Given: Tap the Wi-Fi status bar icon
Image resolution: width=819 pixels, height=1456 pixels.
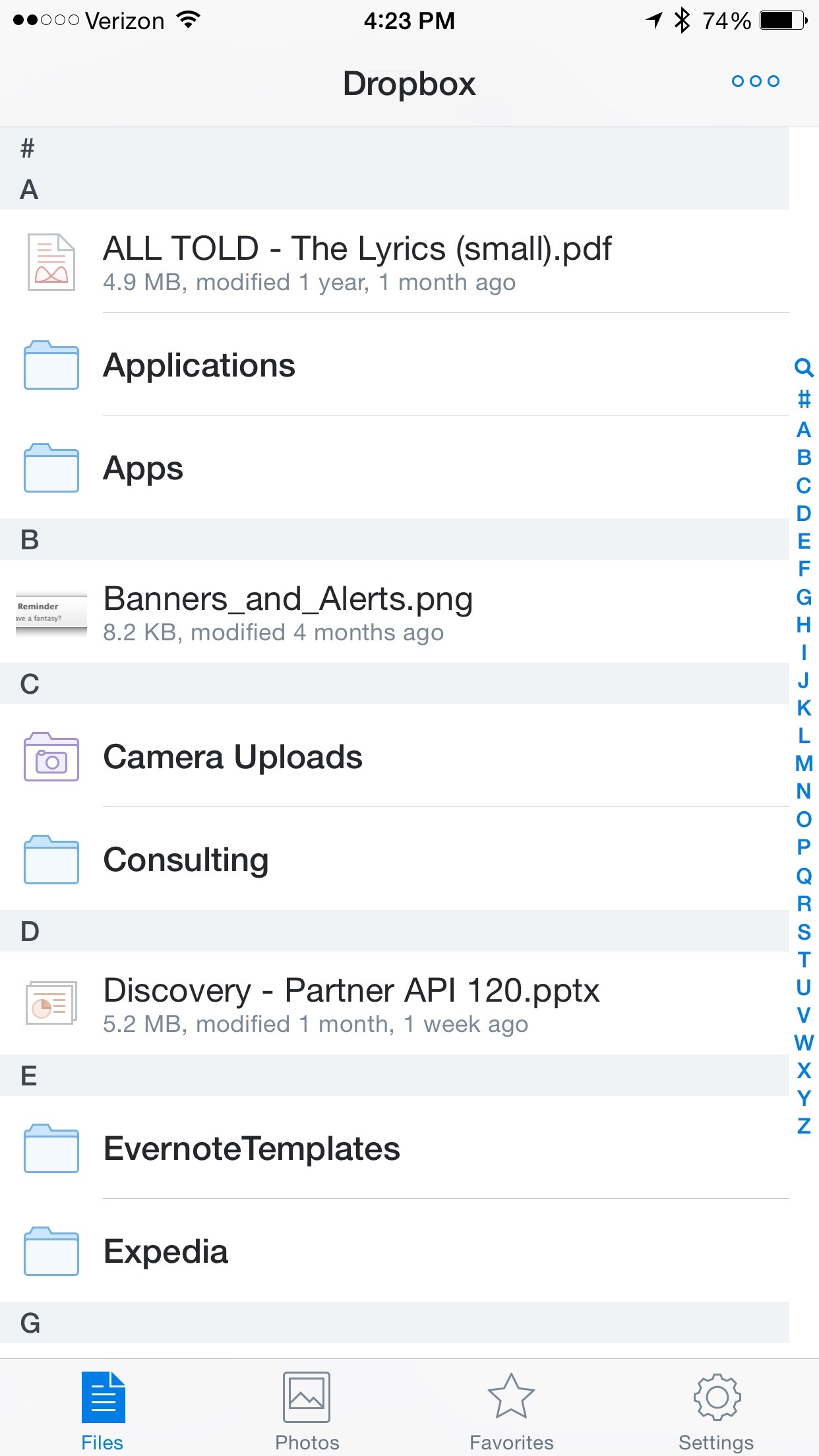Looking at the screenshot, I should pos(189,20).
